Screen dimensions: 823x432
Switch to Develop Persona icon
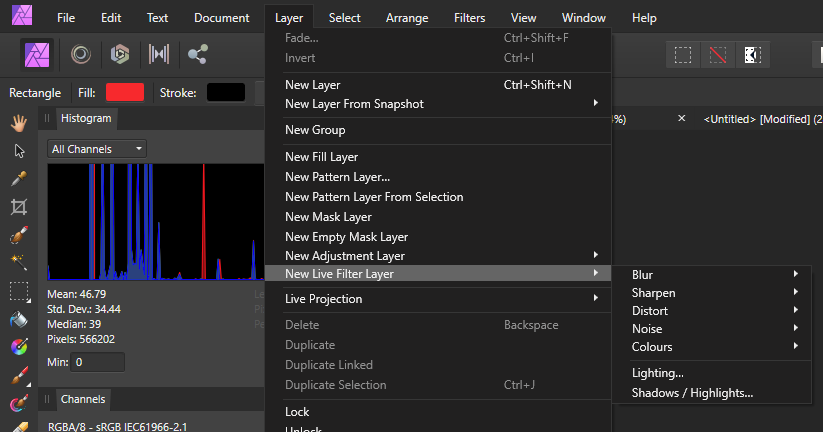[x=120, y=54]
